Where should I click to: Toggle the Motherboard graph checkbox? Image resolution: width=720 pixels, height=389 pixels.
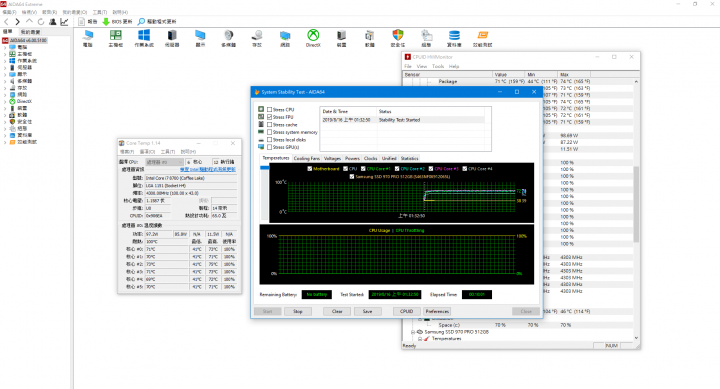click(x=309, y=169)
